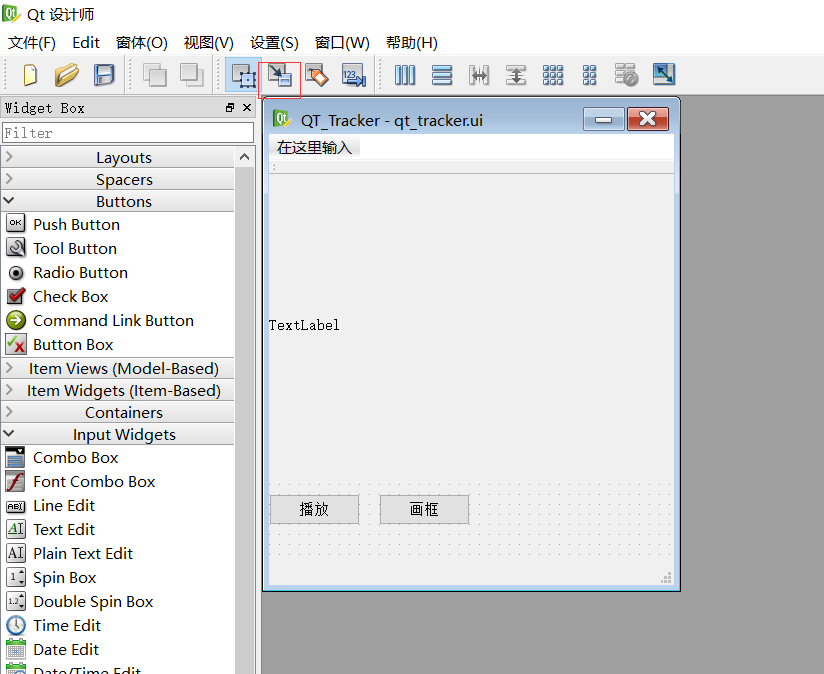Collapse the Buttons category

[x=118, y=202]
